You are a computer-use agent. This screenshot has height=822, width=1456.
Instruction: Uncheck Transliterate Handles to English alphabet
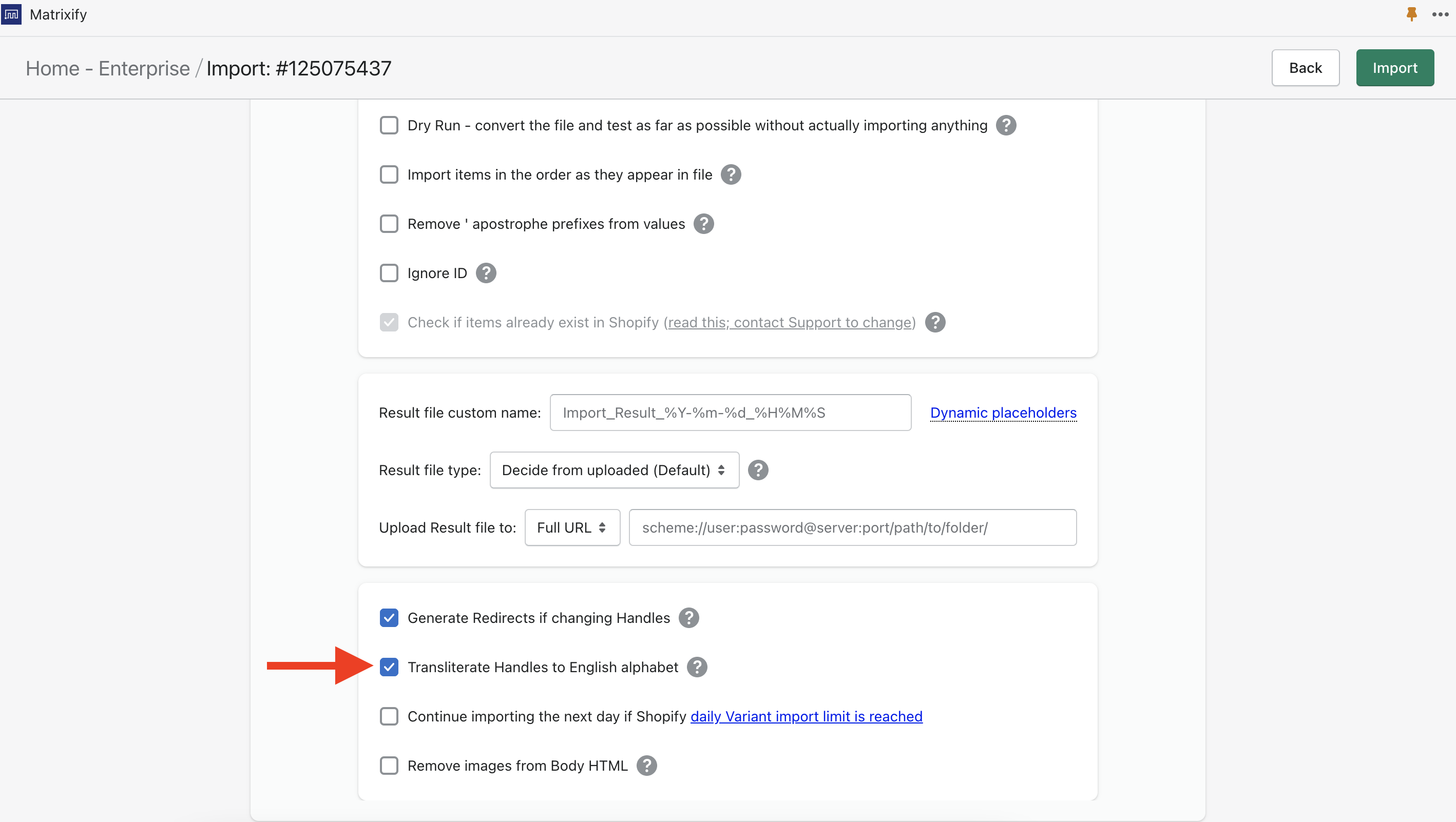[389, 667]
